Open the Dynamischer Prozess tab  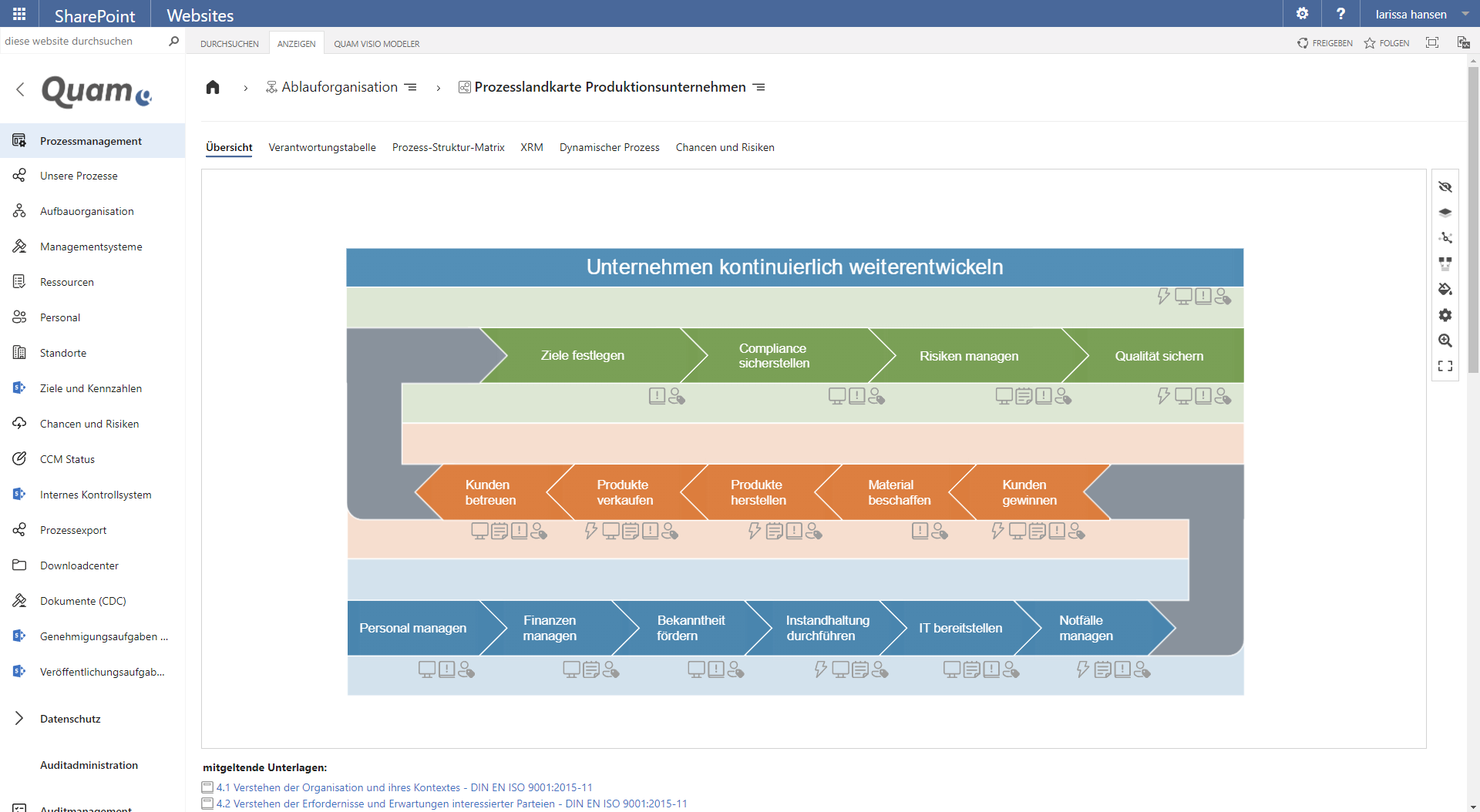pos(609,147)
